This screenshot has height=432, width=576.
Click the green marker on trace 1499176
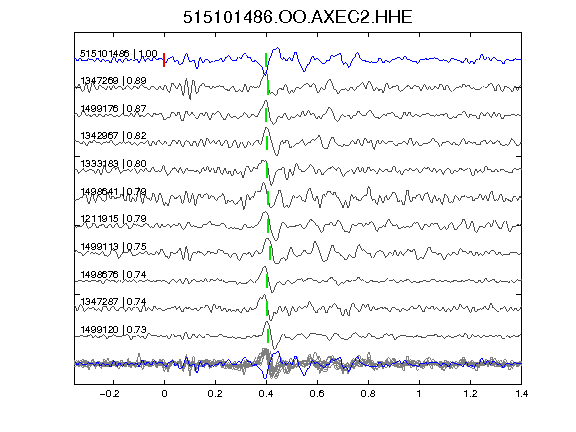(266, 115)
